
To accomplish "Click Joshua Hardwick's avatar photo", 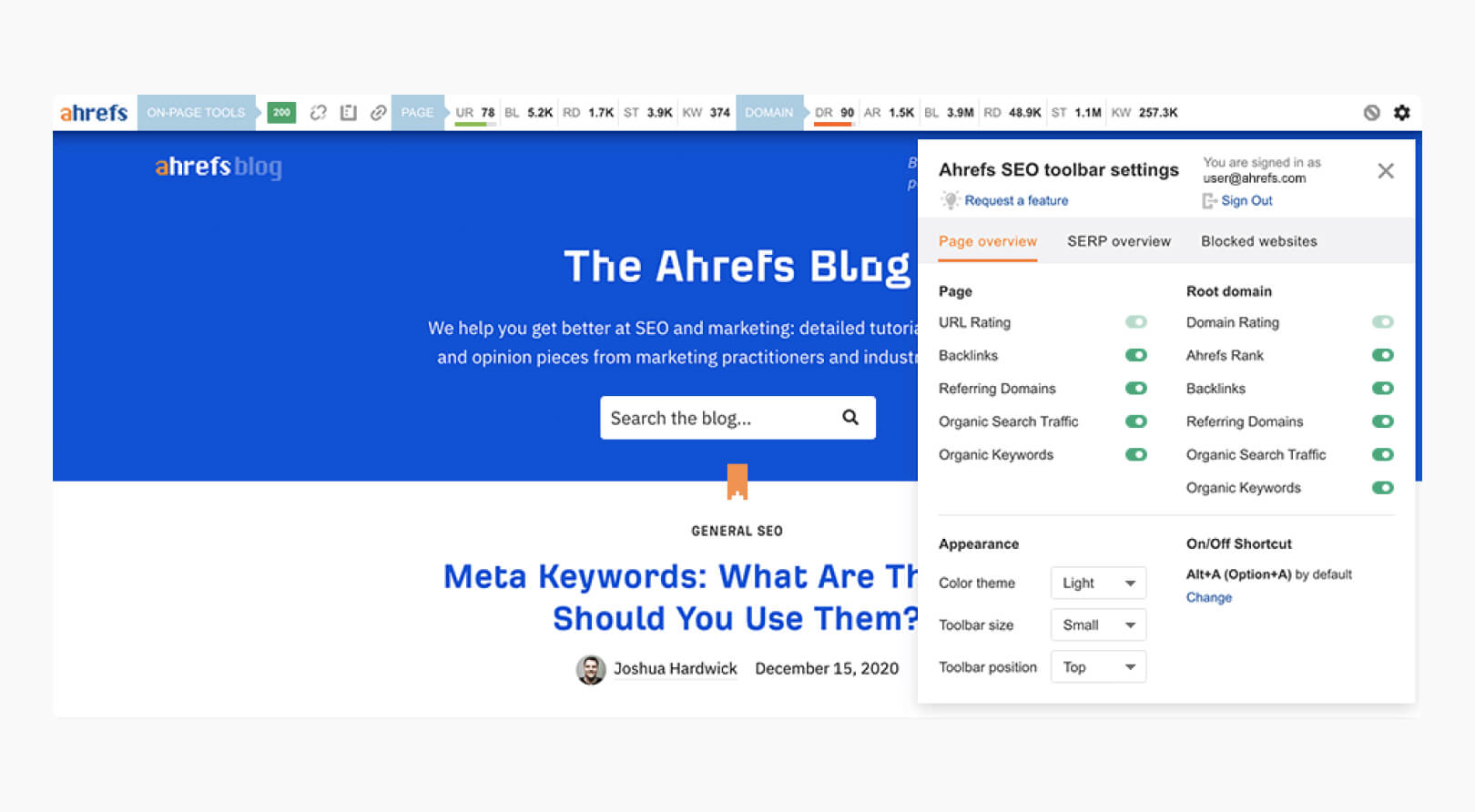I will click(591, 670).
